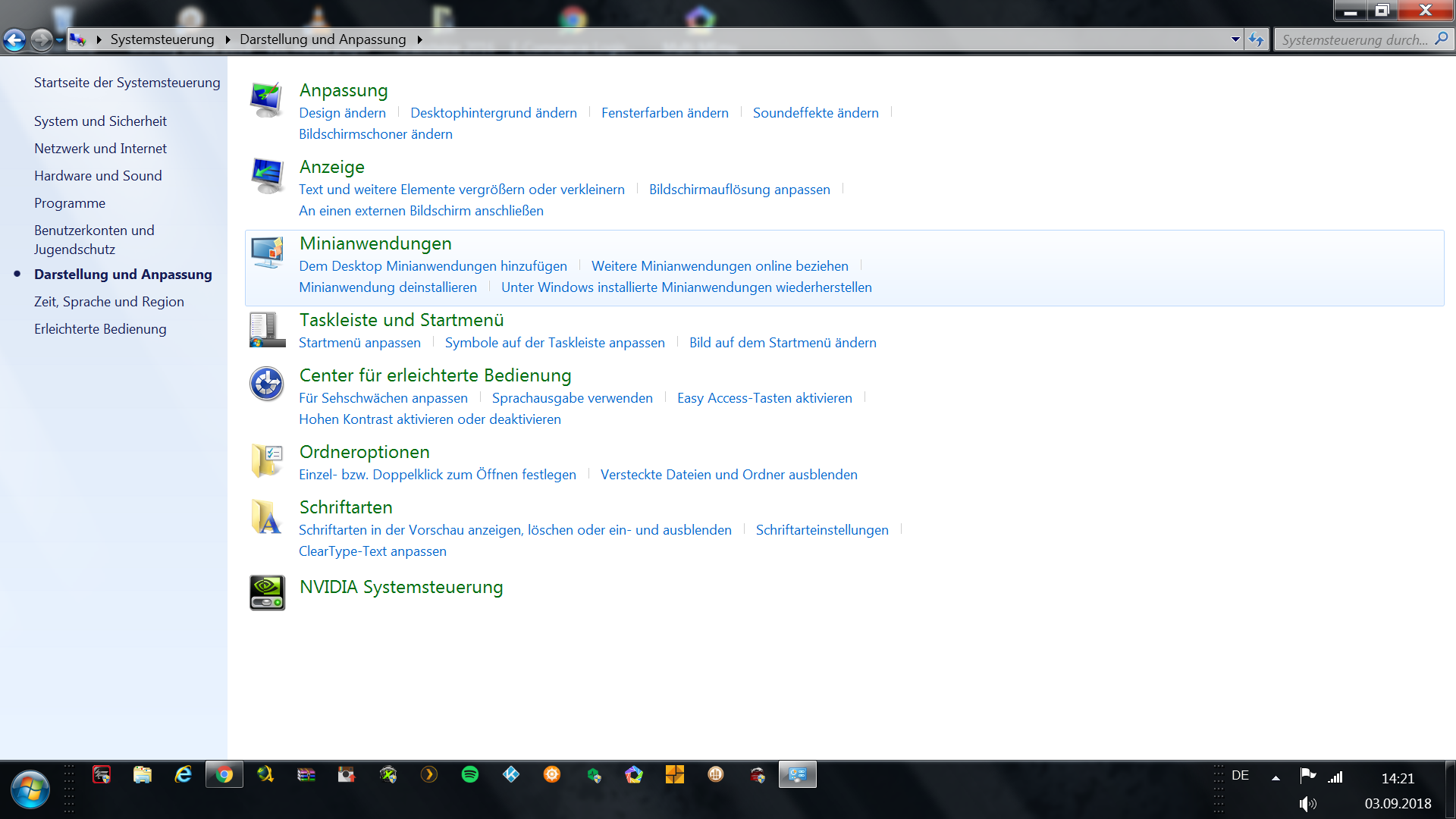
Task: Open the address bar history dropdown
Action: tap(1235, 39)
